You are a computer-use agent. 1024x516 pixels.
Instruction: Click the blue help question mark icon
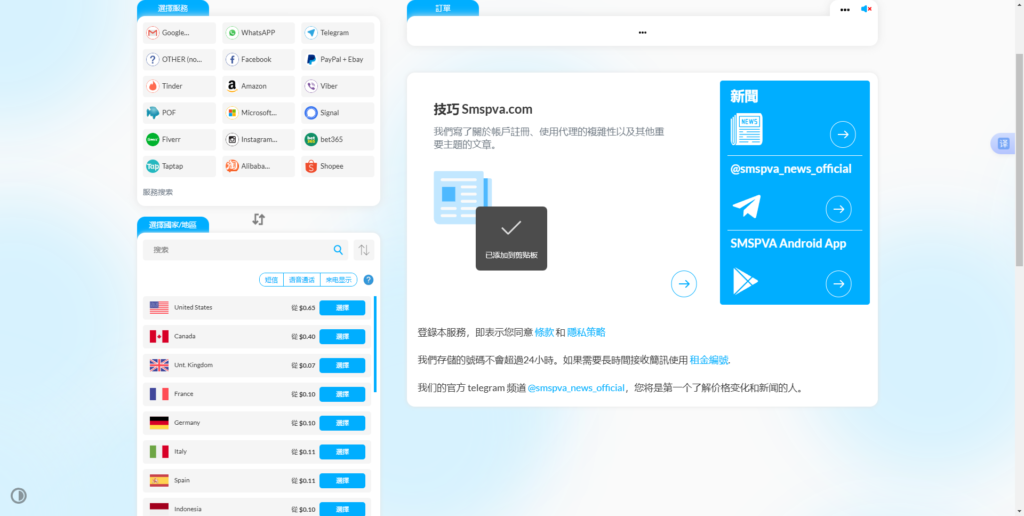368,280
